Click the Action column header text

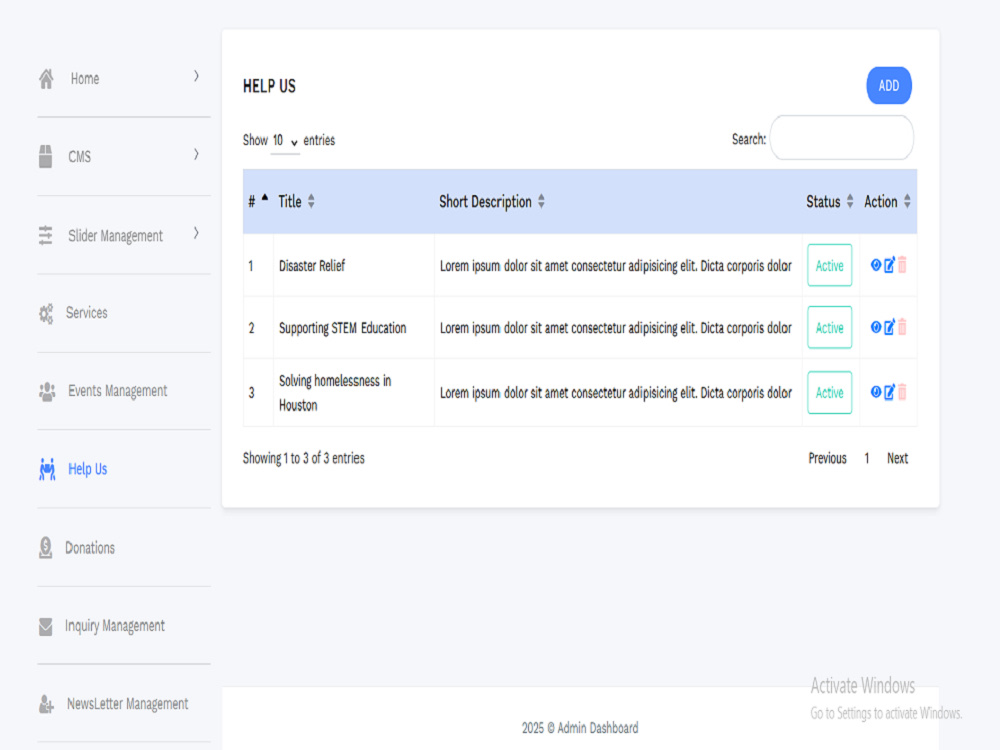tap(881, 202)
